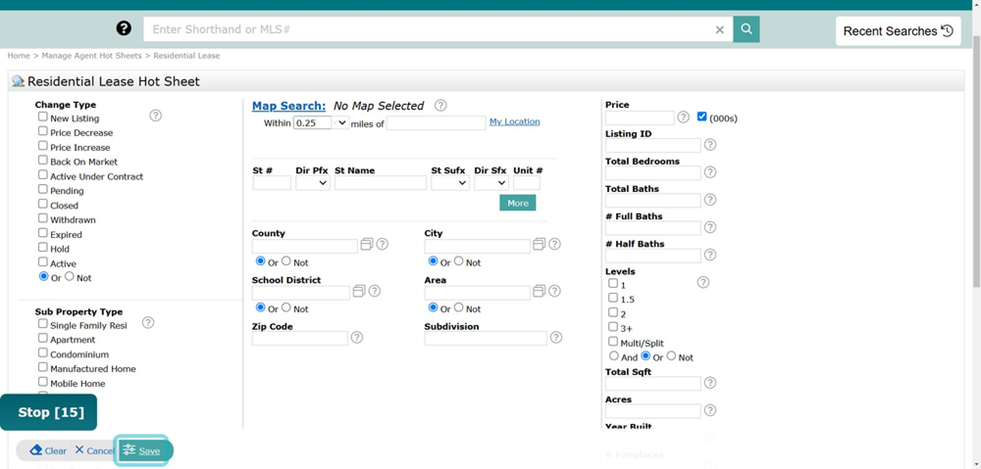This screenshot has width=981, height=469.
Task: Open help icon for # Full Baths
Action: (710, 227)
